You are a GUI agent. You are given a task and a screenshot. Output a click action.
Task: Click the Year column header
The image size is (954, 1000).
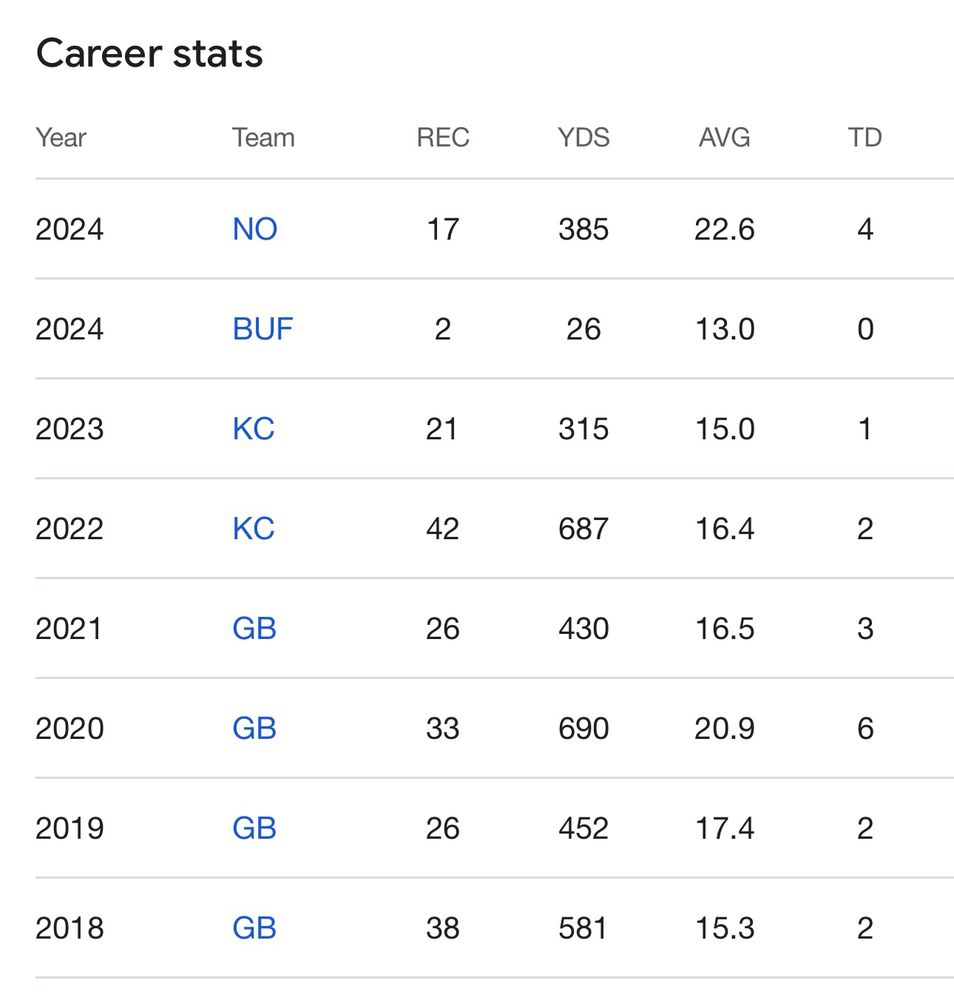click(x=61, y=137)
